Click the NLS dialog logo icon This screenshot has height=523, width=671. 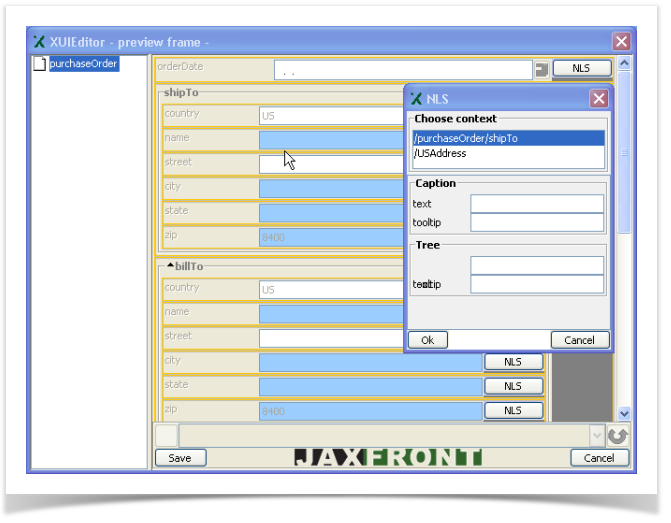pyautogui.click(x=416, y=99)
